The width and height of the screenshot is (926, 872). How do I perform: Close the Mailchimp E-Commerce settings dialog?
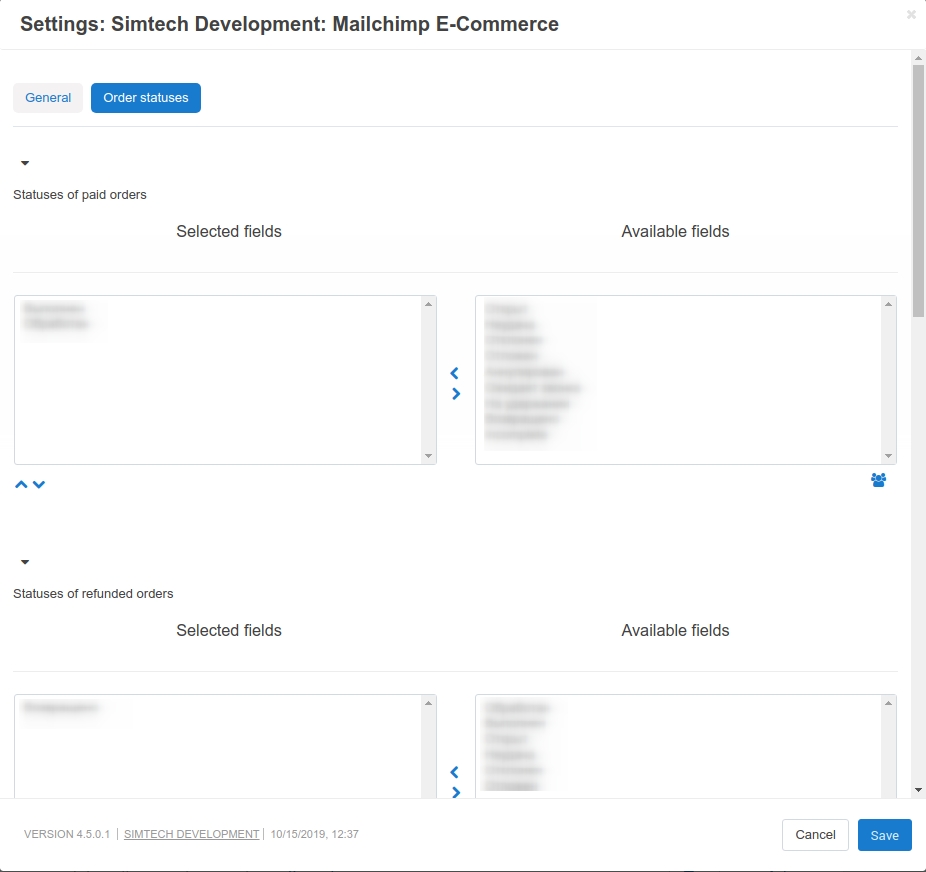[x=911, y=15]
